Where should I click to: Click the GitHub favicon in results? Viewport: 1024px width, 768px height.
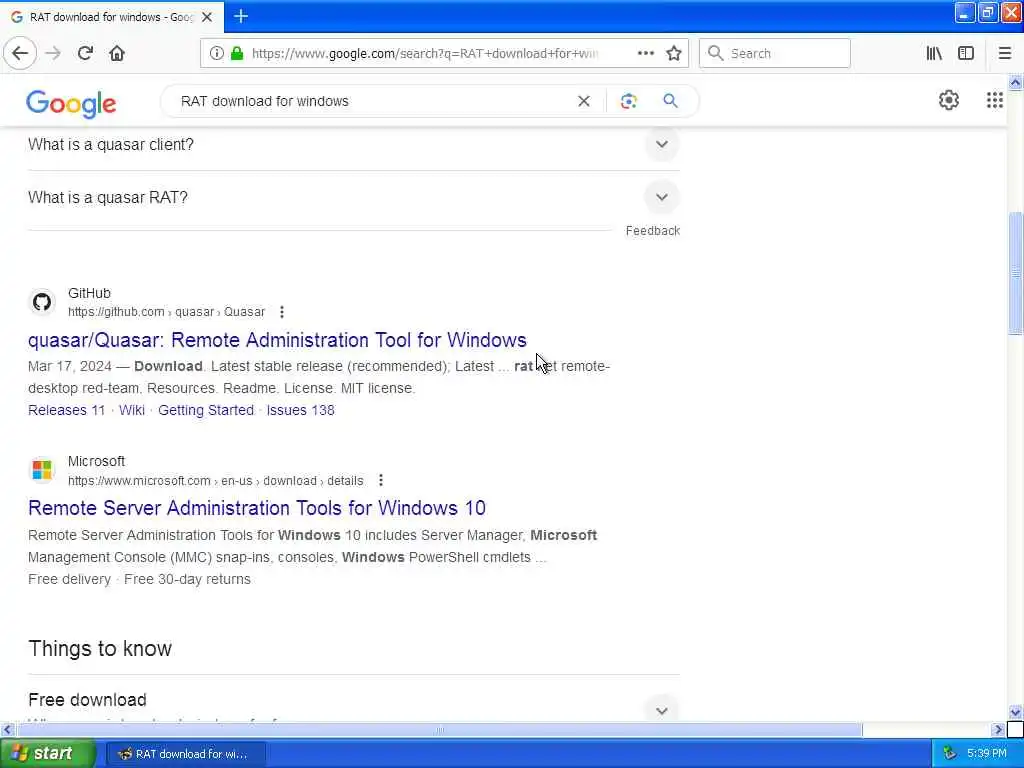coord(42,302)
